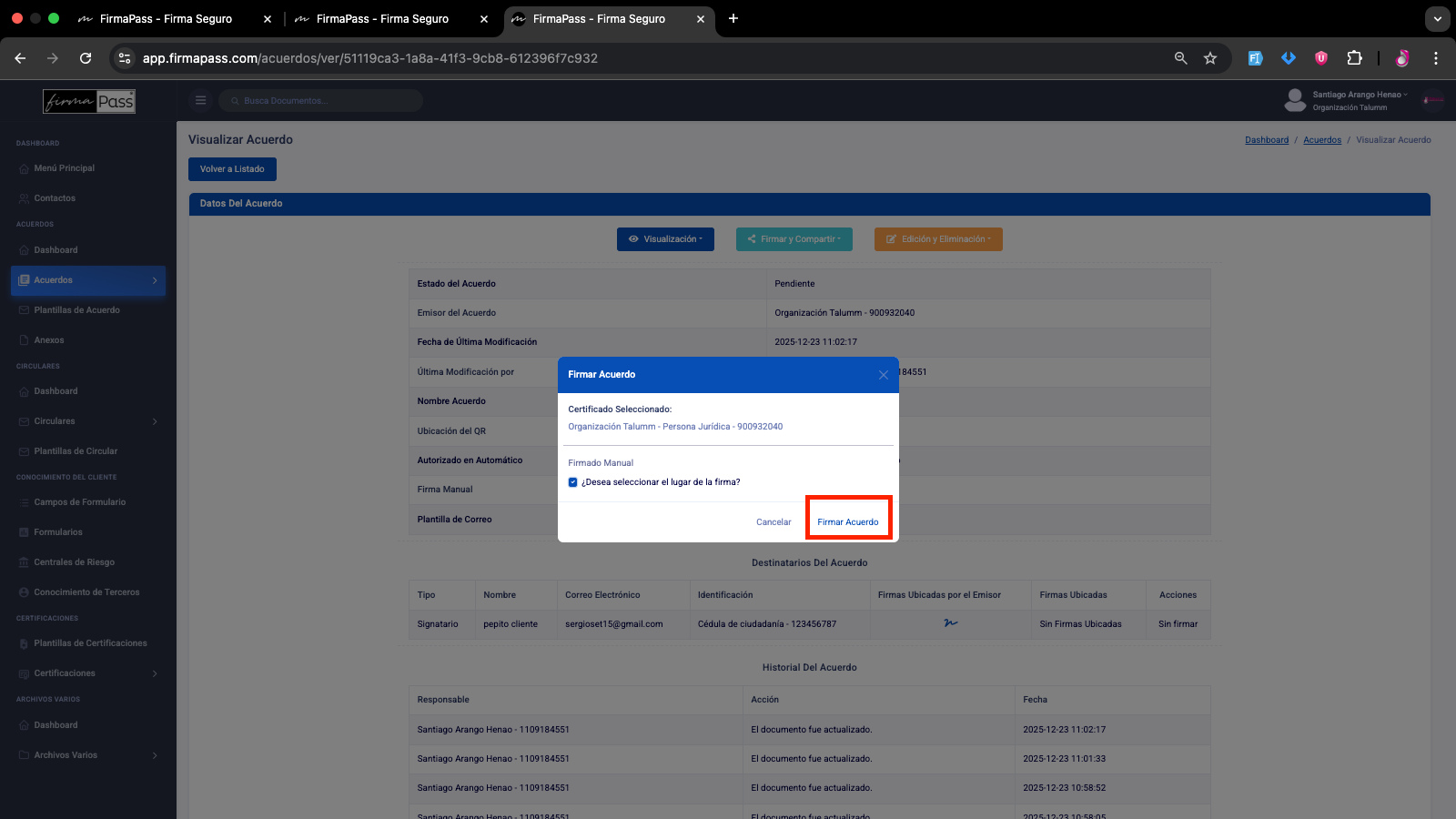Open Chrome three-dot menu
1456x819 pixels.
tap(1436, 58)
